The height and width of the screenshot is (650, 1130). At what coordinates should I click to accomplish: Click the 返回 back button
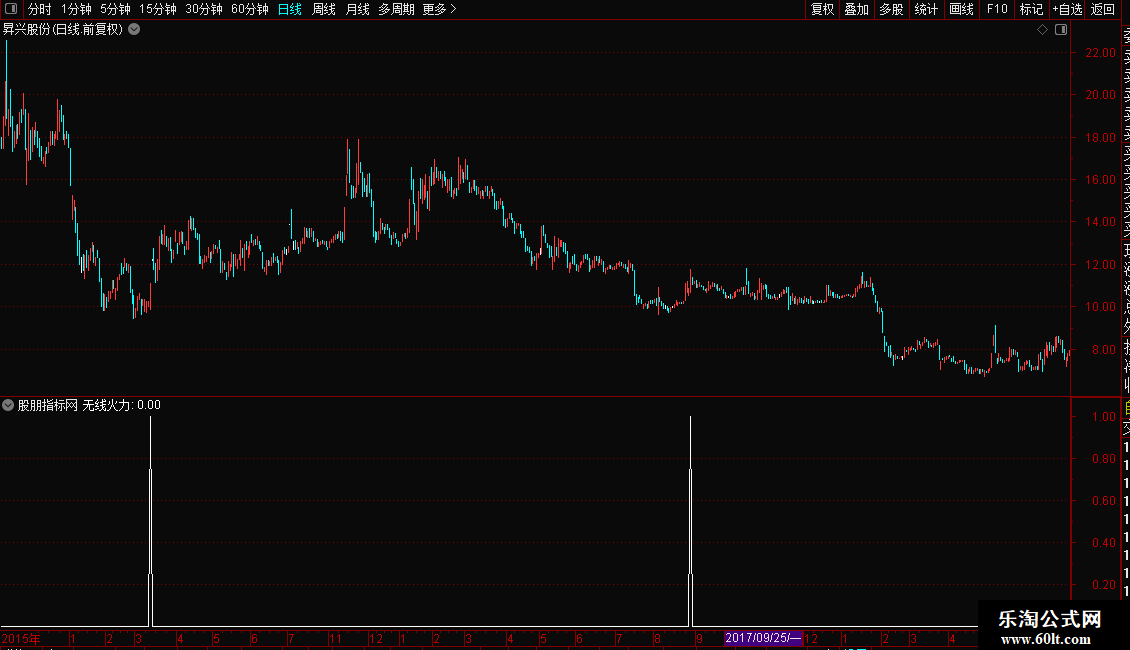(1103, 9)
